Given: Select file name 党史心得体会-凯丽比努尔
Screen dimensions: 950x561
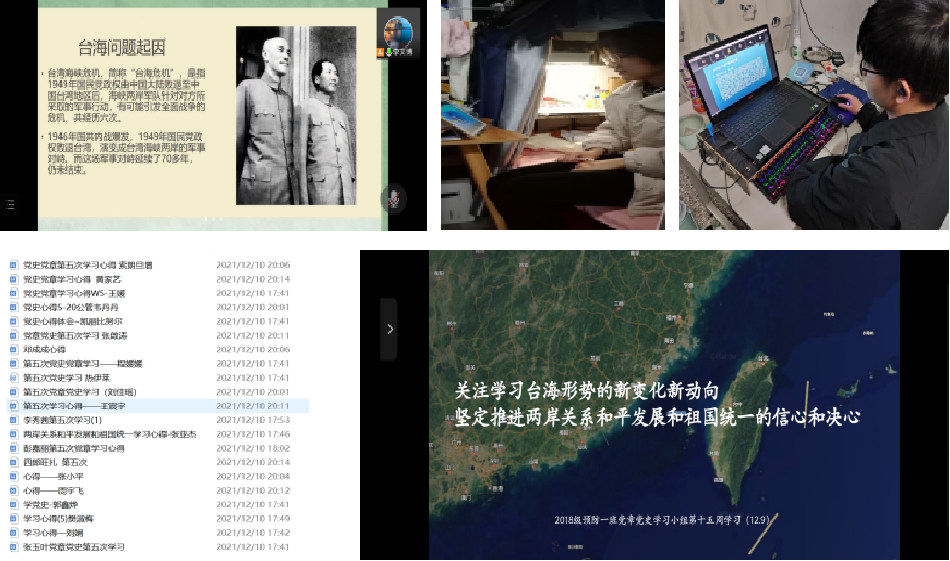Looking at the screenshot, I should [x=73, y=321].
